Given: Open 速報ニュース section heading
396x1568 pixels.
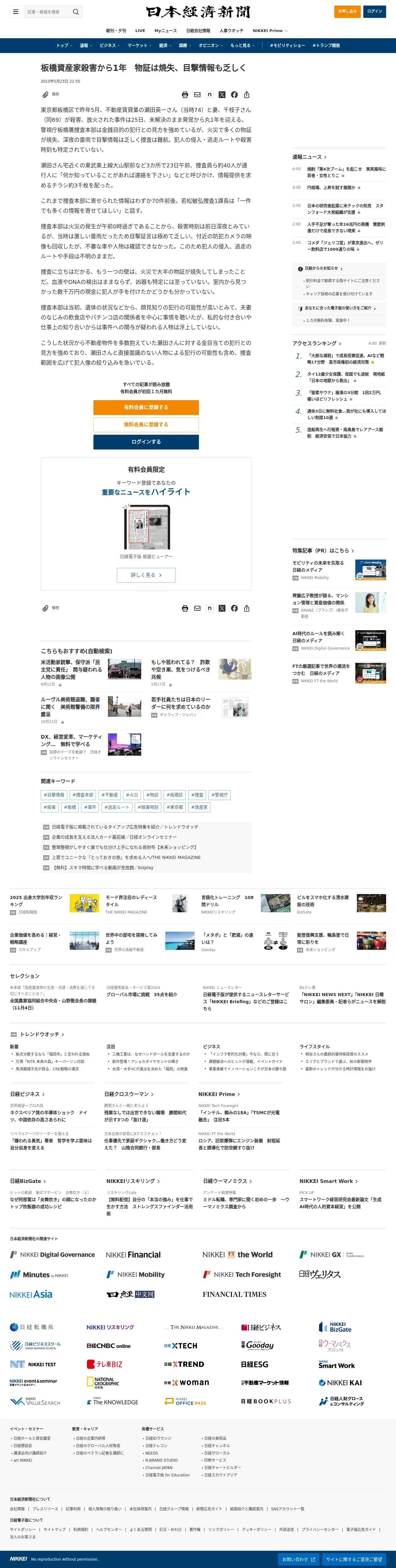Looking at the screenshot, I should click(309, 157).
